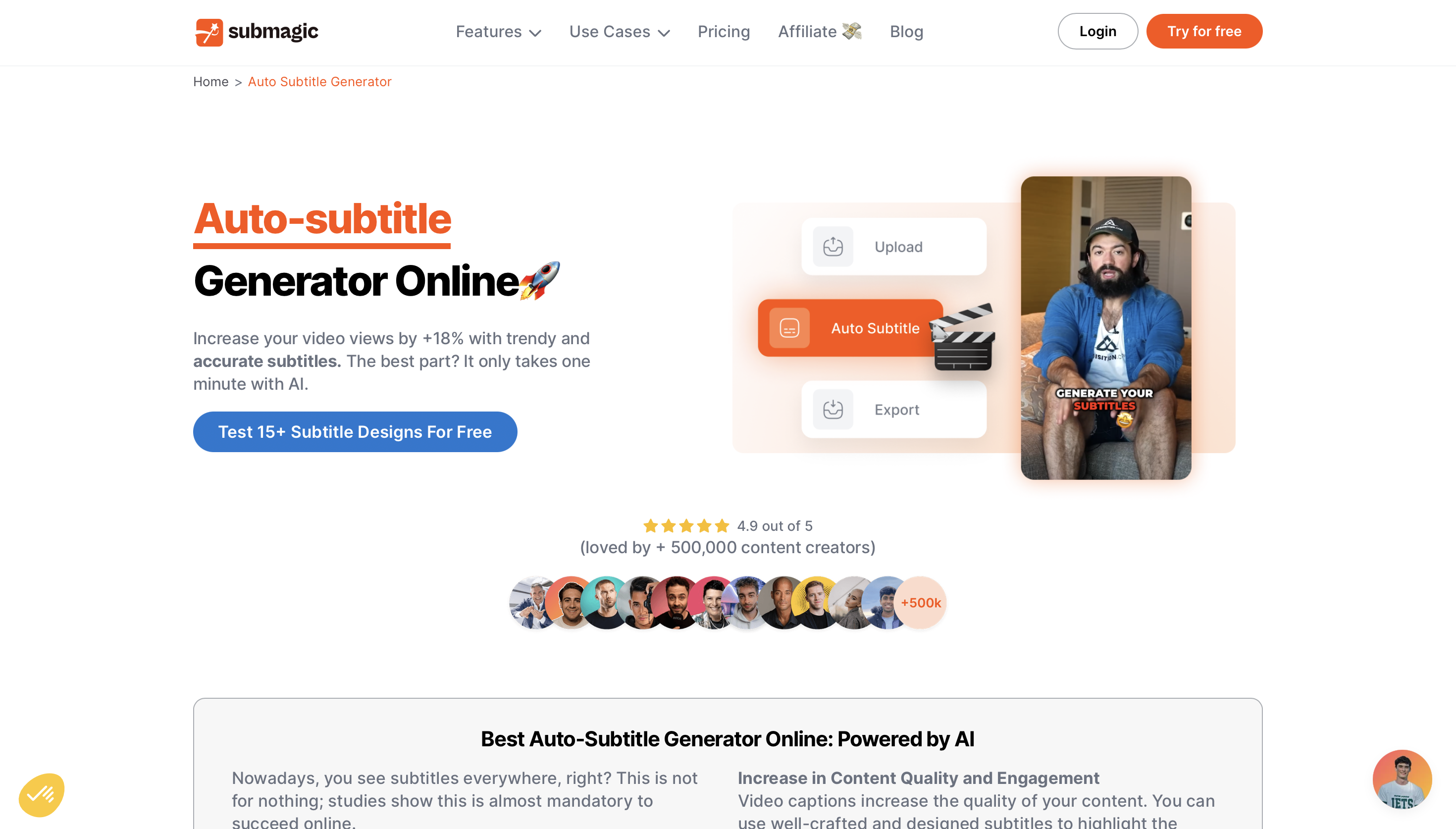Click the rocket emoji beside Generator Online
This screenshot has height=829, width=1456.
coord(540,280)
